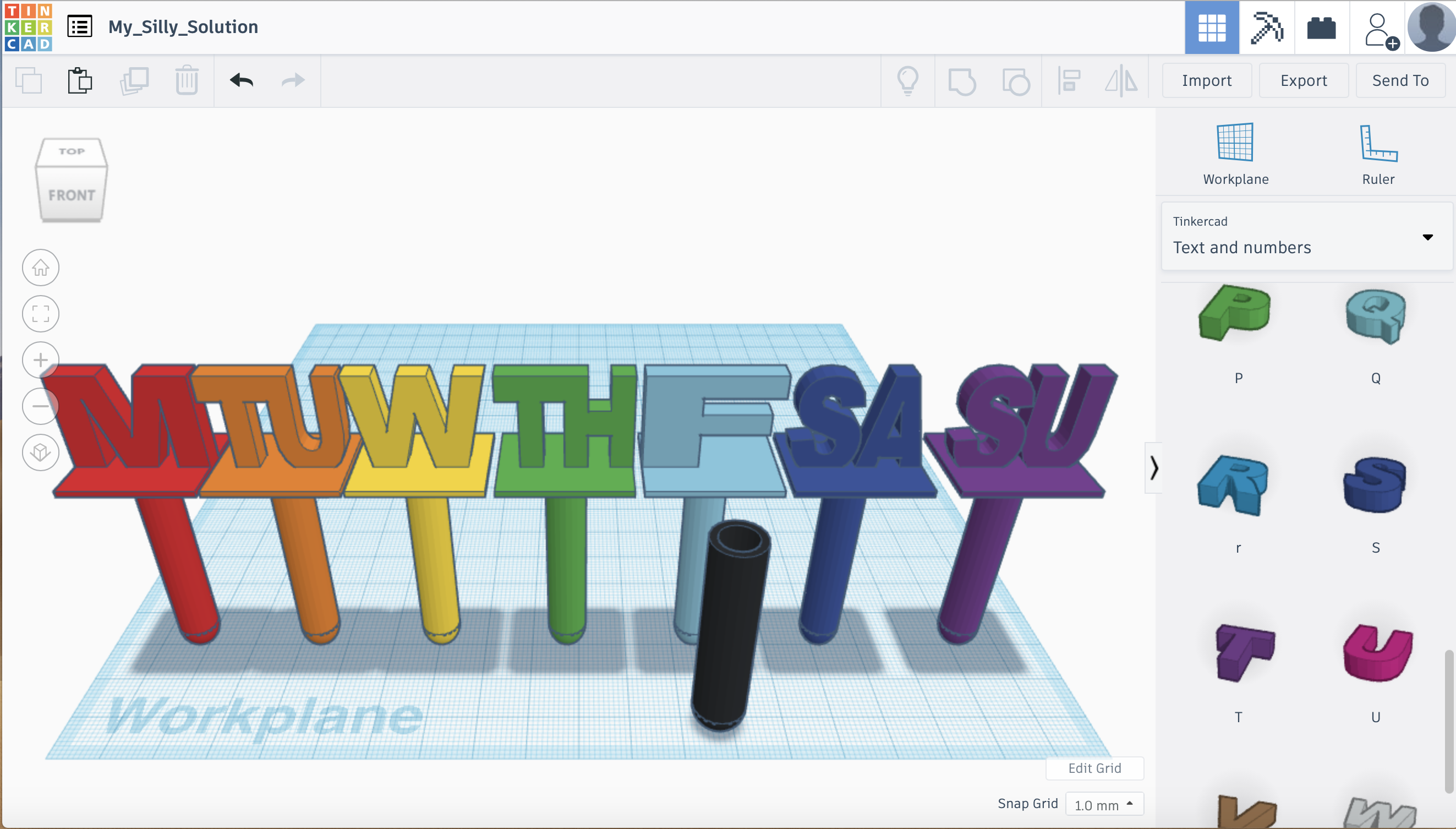Click the Undo arrow icon
Screen dimensions: 1456x829
point(241,80)
